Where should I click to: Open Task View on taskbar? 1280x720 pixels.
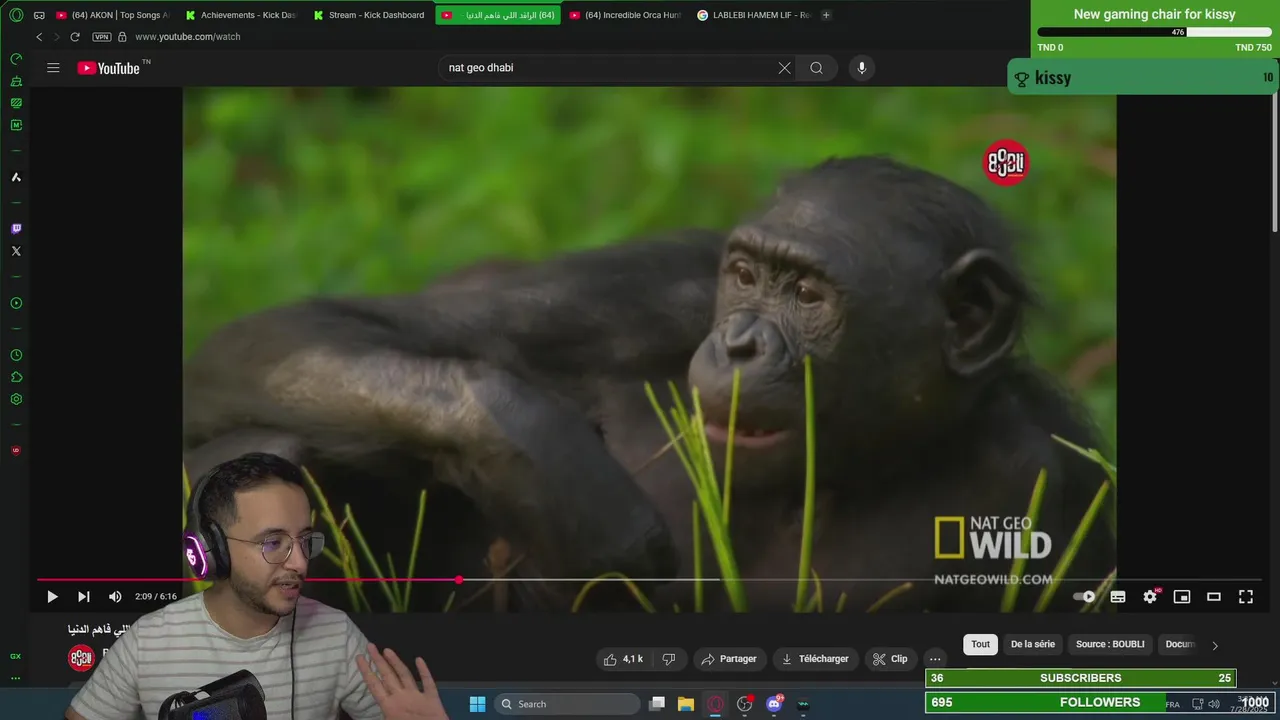pos(657,704)
